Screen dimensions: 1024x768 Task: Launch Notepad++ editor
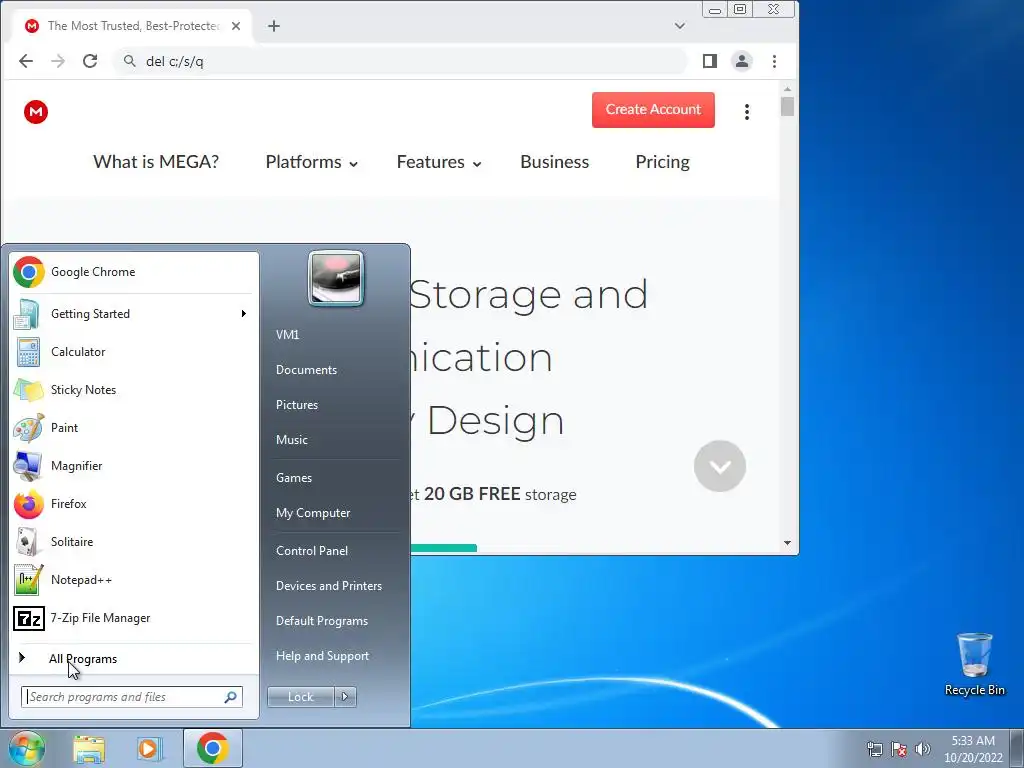[x=133, y=580]
